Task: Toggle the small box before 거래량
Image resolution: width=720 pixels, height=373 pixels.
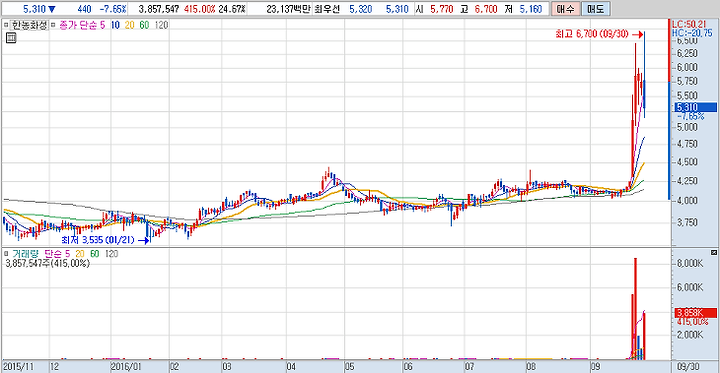Action: coord(6,254)
